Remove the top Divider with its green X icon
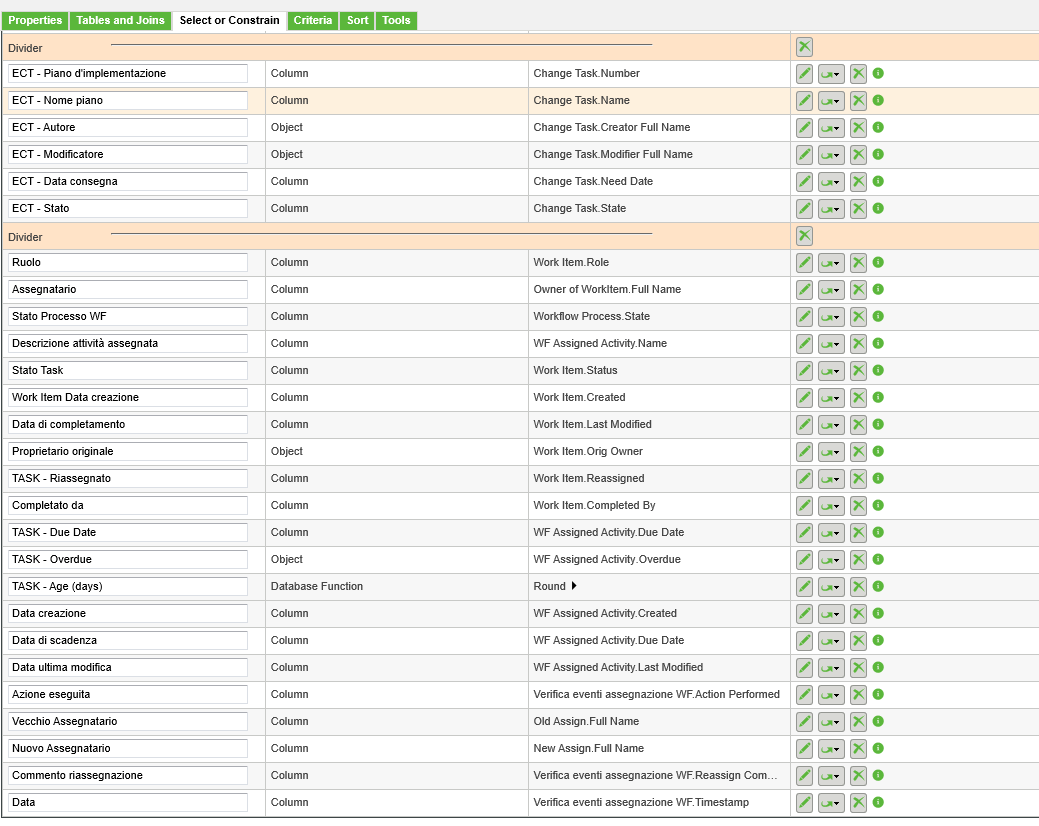Viewport: 1039px width, 826px height. tap(805, 46)
